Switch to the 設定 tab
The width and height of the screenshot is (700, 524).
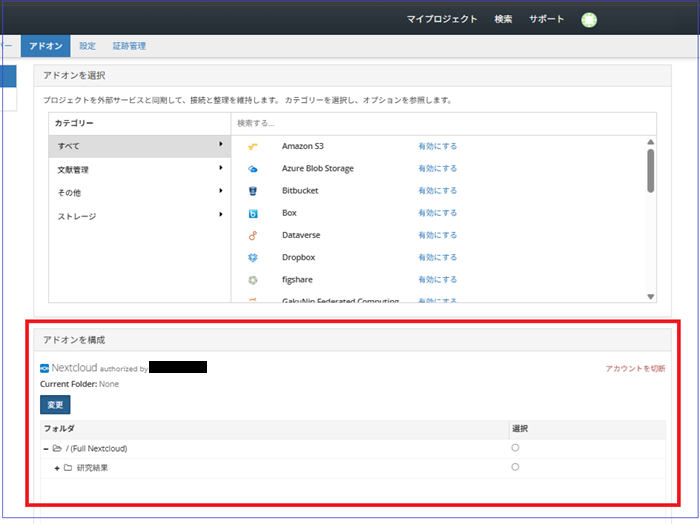[x=88, y=46]
